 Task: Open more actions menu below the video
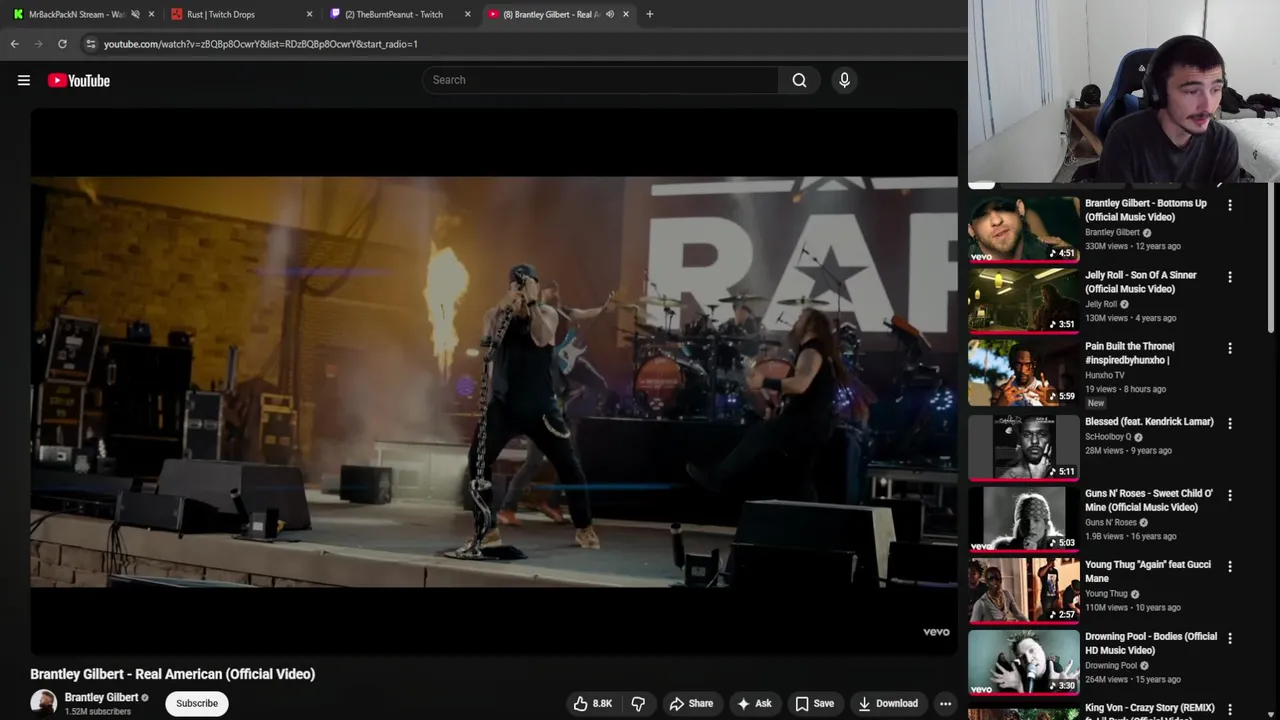pos(945,704)
